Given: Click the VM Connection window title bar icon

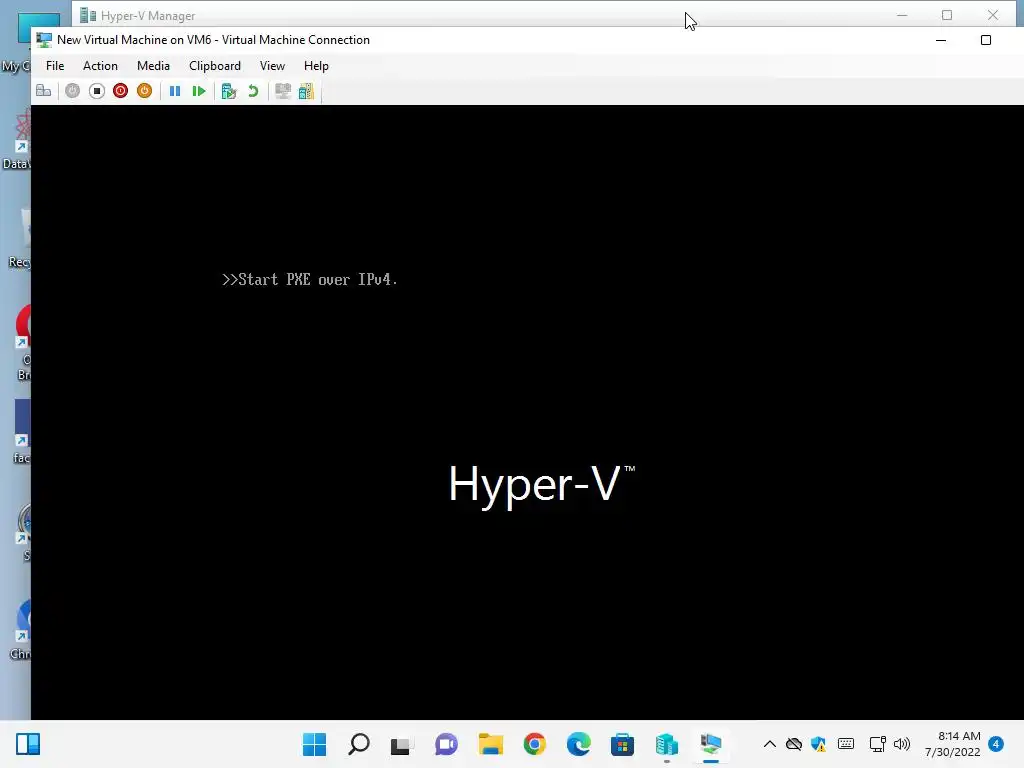Looking at the screenshot, I should tap(44, 40).
